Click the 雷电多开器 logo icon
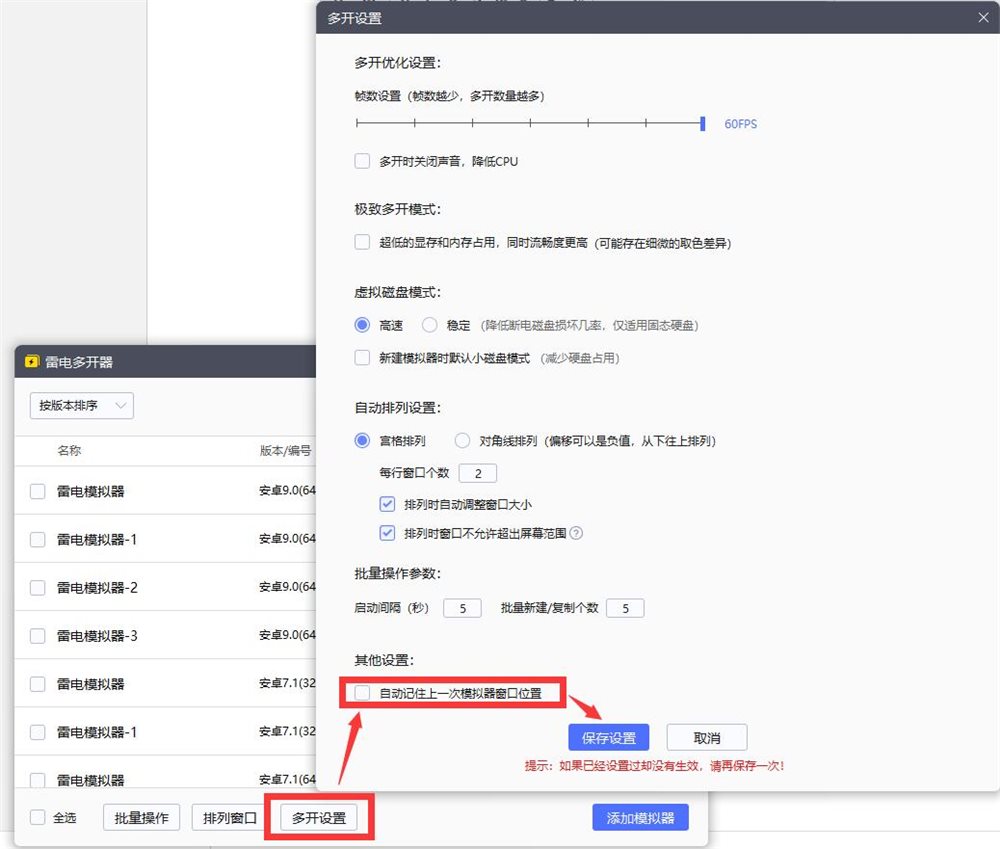Image resolution: width=1000 pixels, height=849 pixels. (x=31, y=362)
